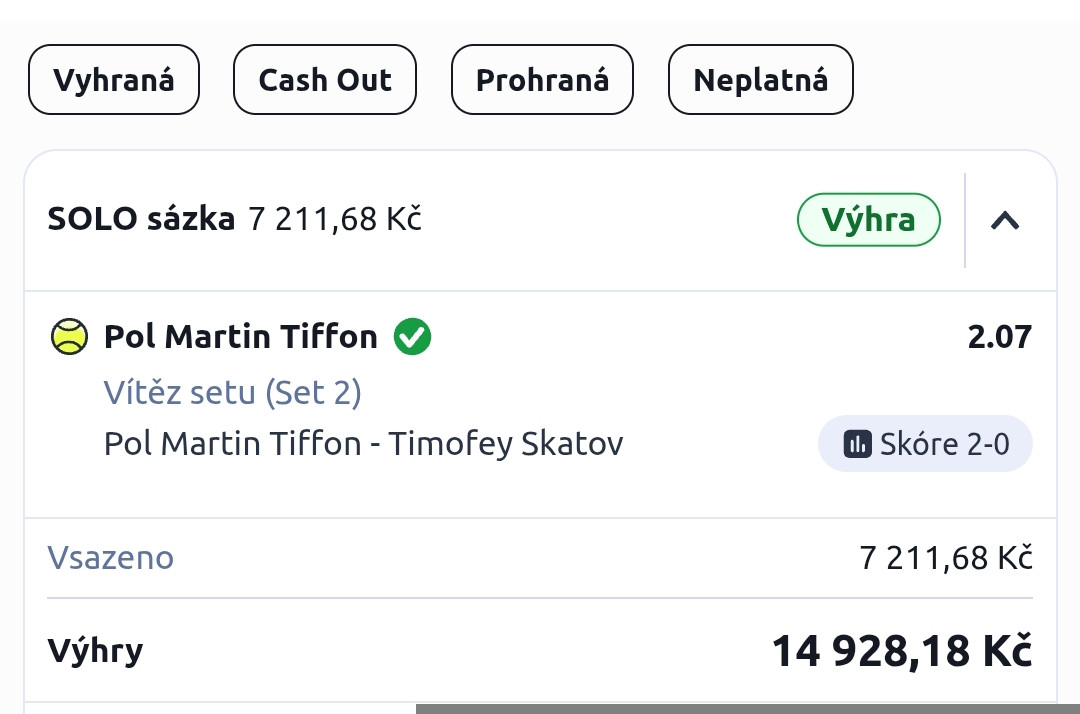Select the Vyhraná filter chip

114,80
